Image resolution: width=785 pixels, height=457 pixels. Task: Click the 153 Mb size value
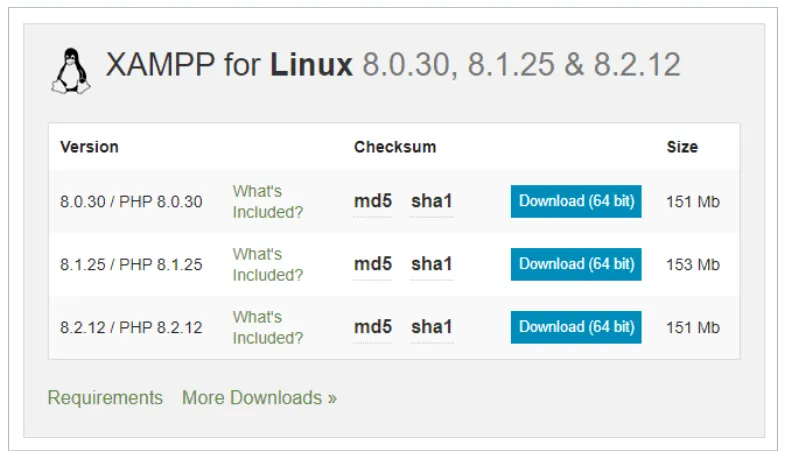click(x=693, y=264)
